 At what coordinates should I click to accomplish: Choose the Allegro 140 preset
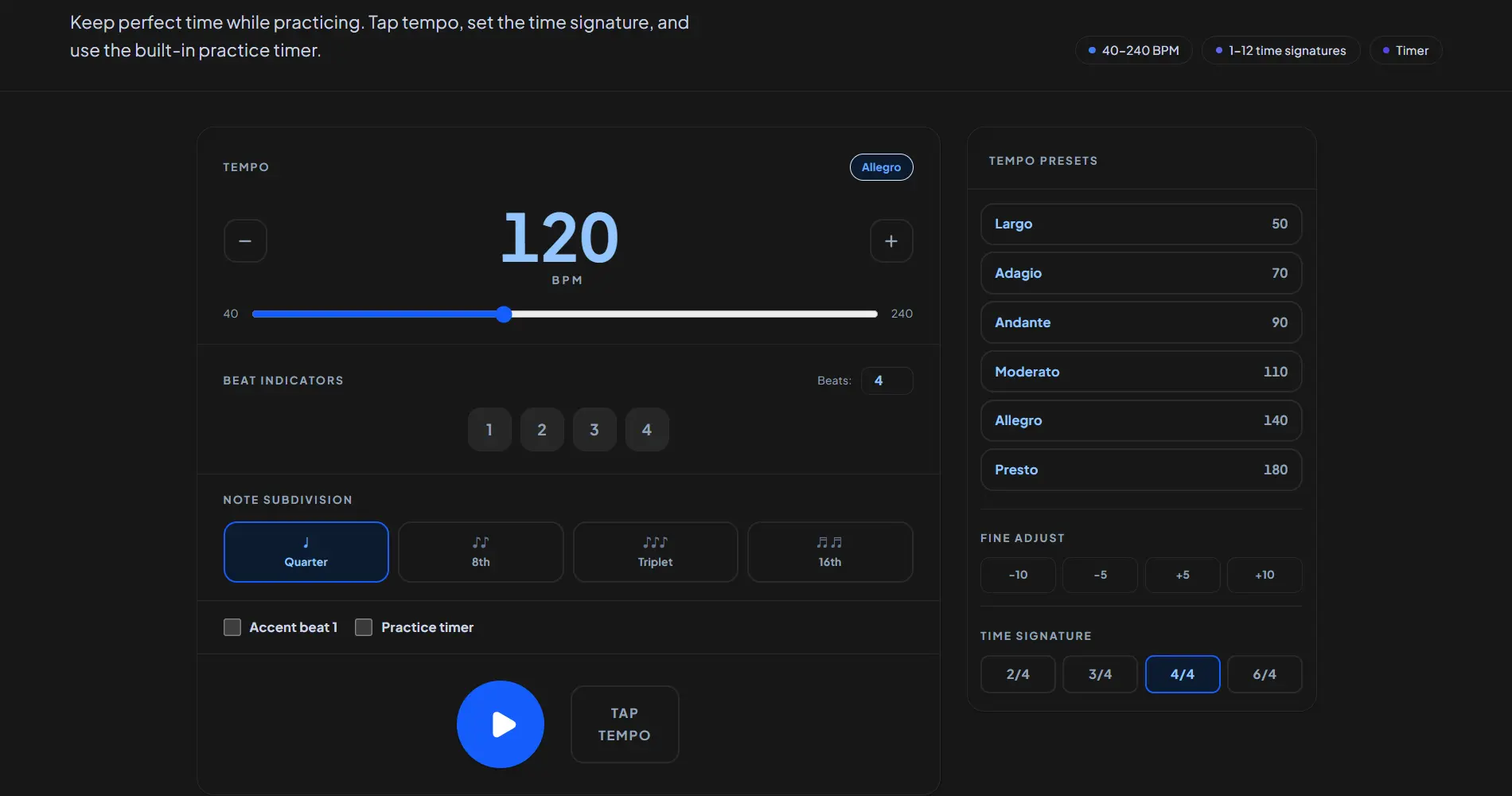pyautogui.click(x=1141, y=420)
